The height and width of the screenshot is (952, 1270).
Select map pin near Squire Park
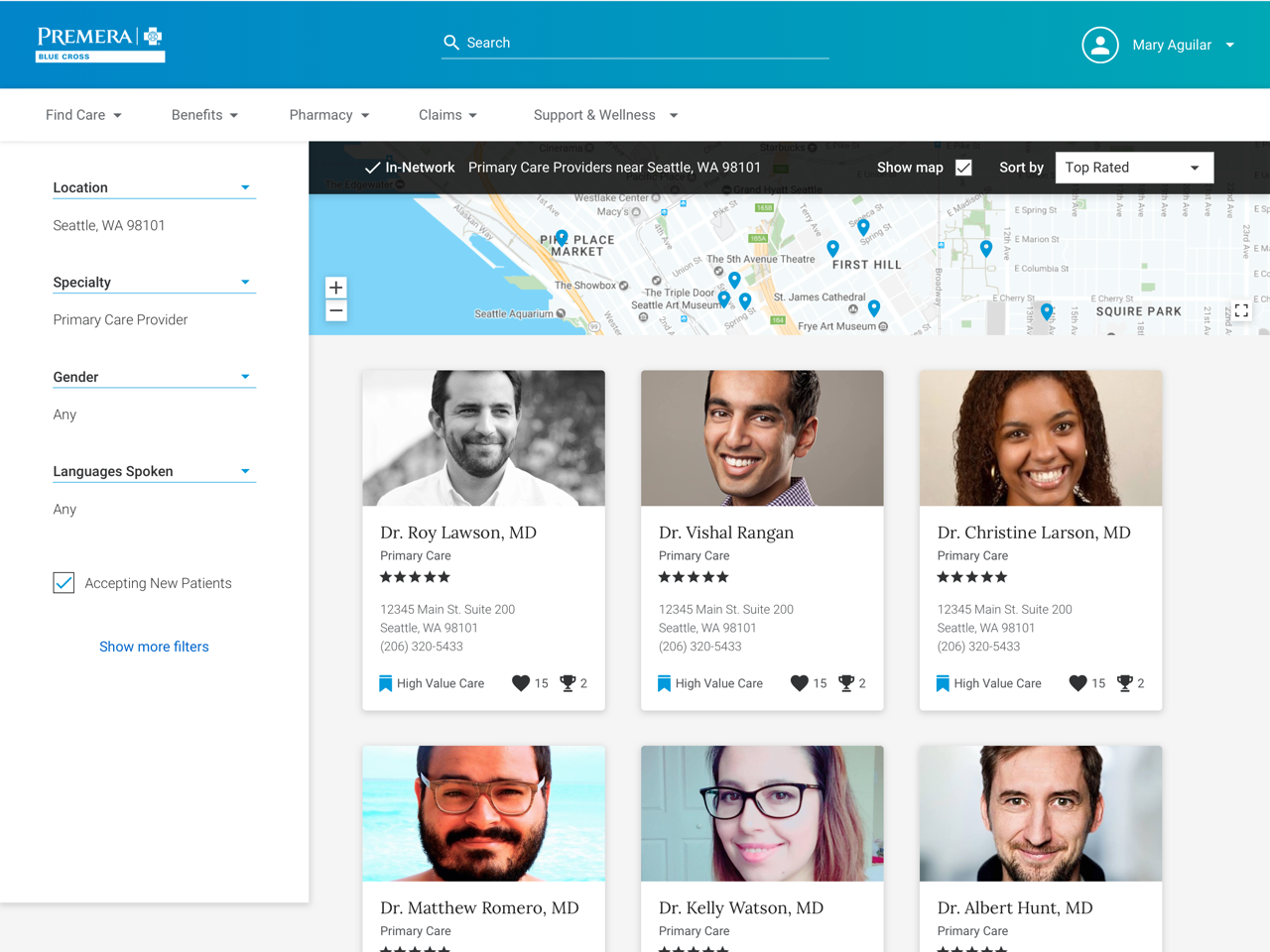pyautogui.click(x=1047, y=312)
